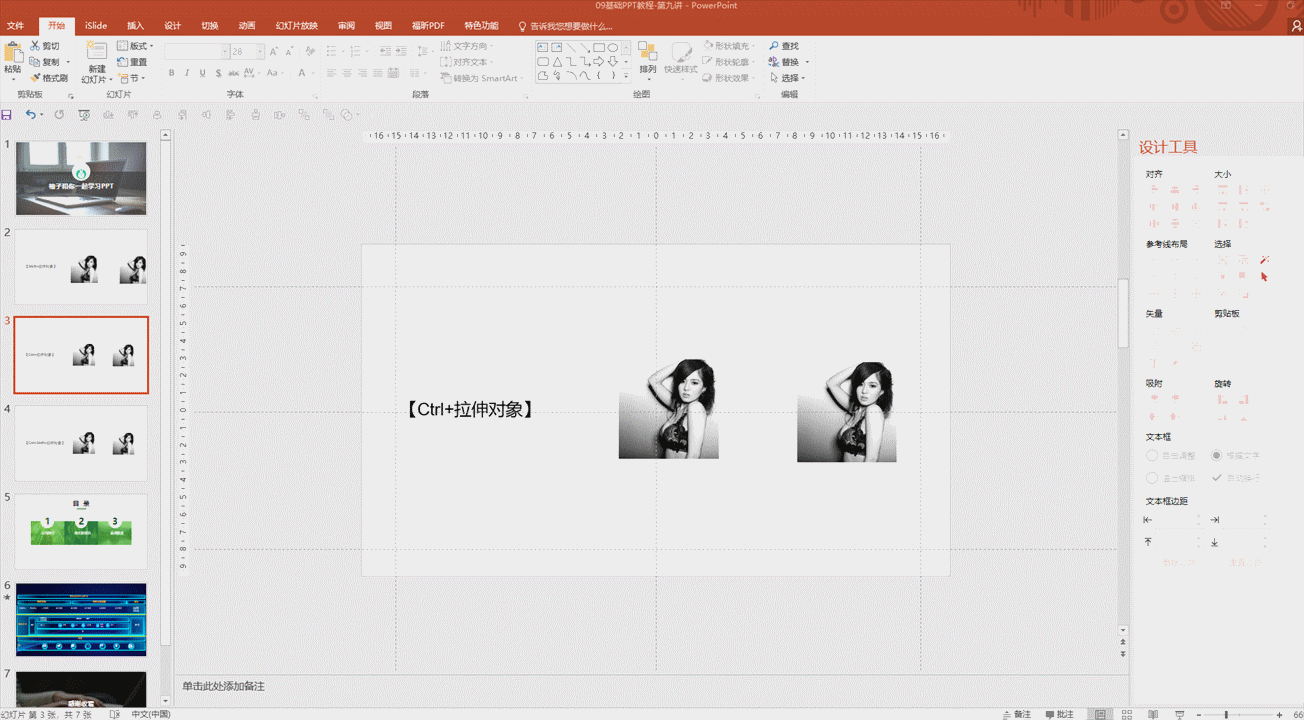Select the oval shape in shapes gallery
Image resolution: width=1304 pixels, height=720 pixels.
(613, 47)
